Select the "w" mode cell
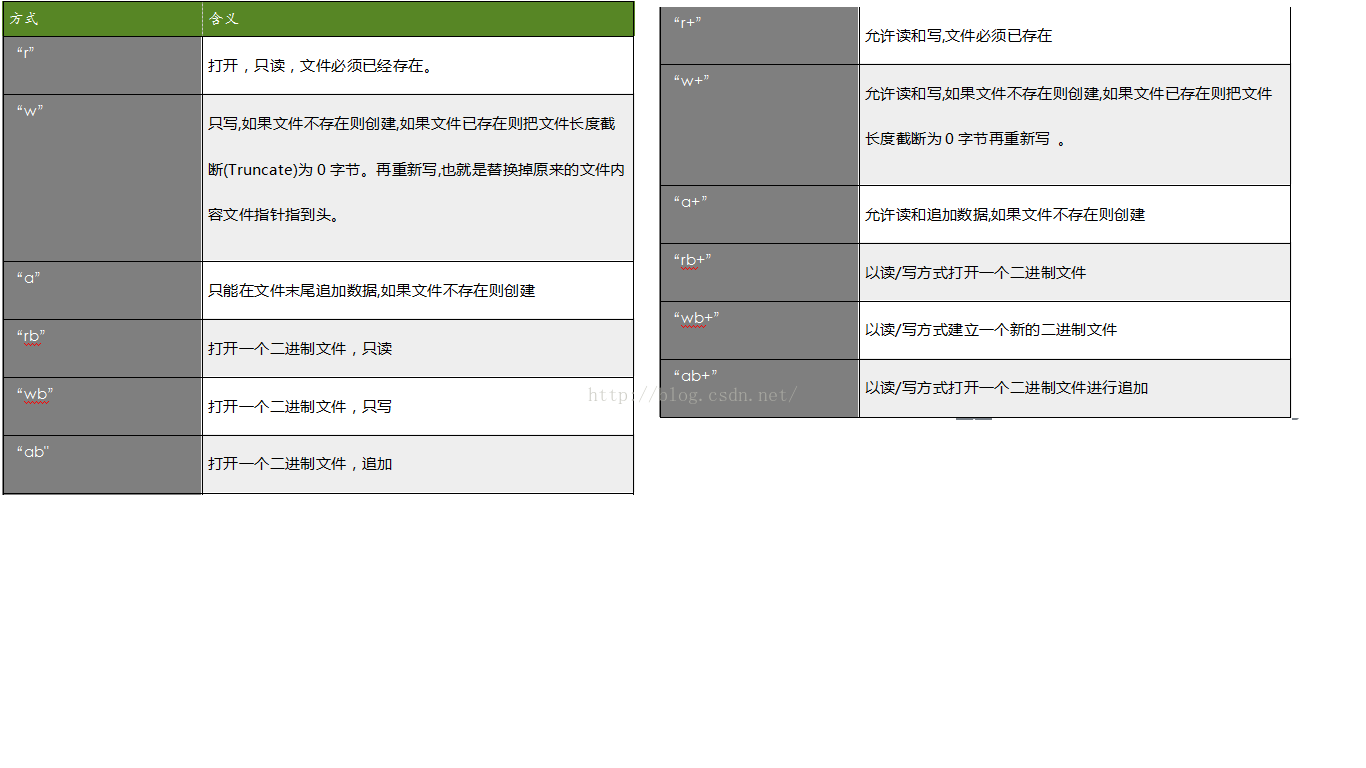 pyautogui.click(x=102, y=178)
